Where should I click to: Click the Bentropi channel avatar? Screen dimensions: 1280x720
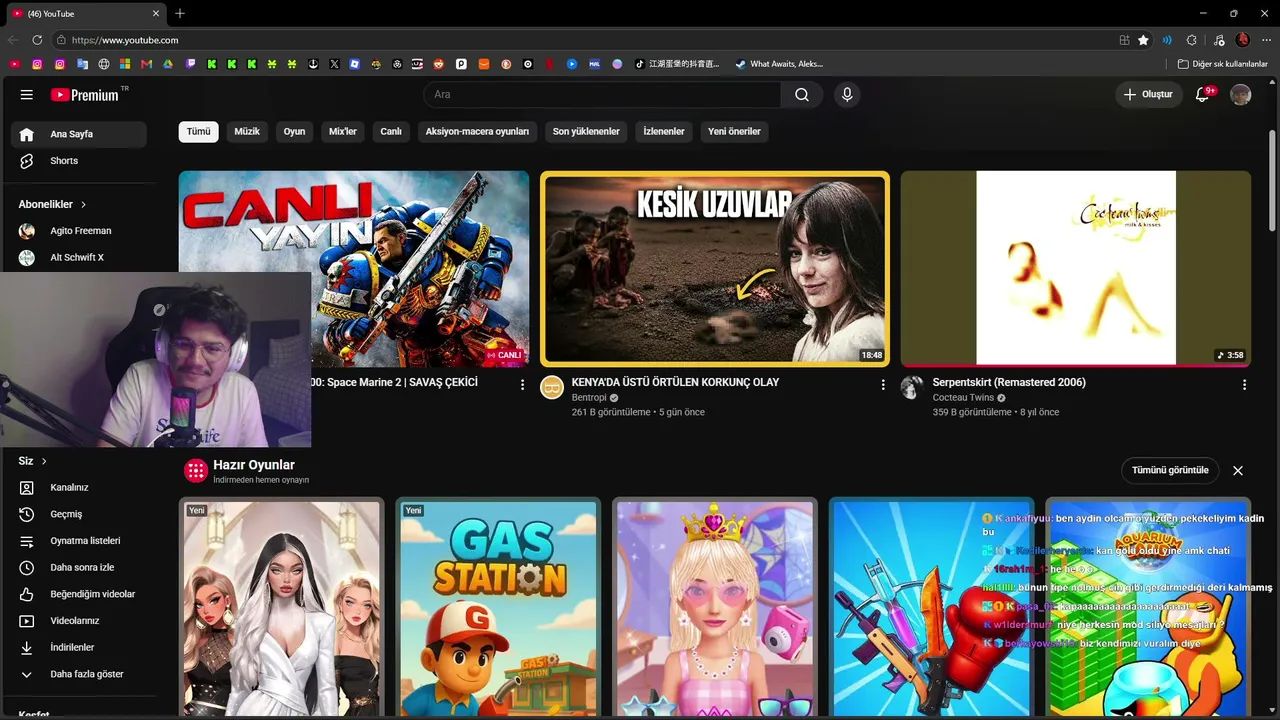(x=552, y=387)
